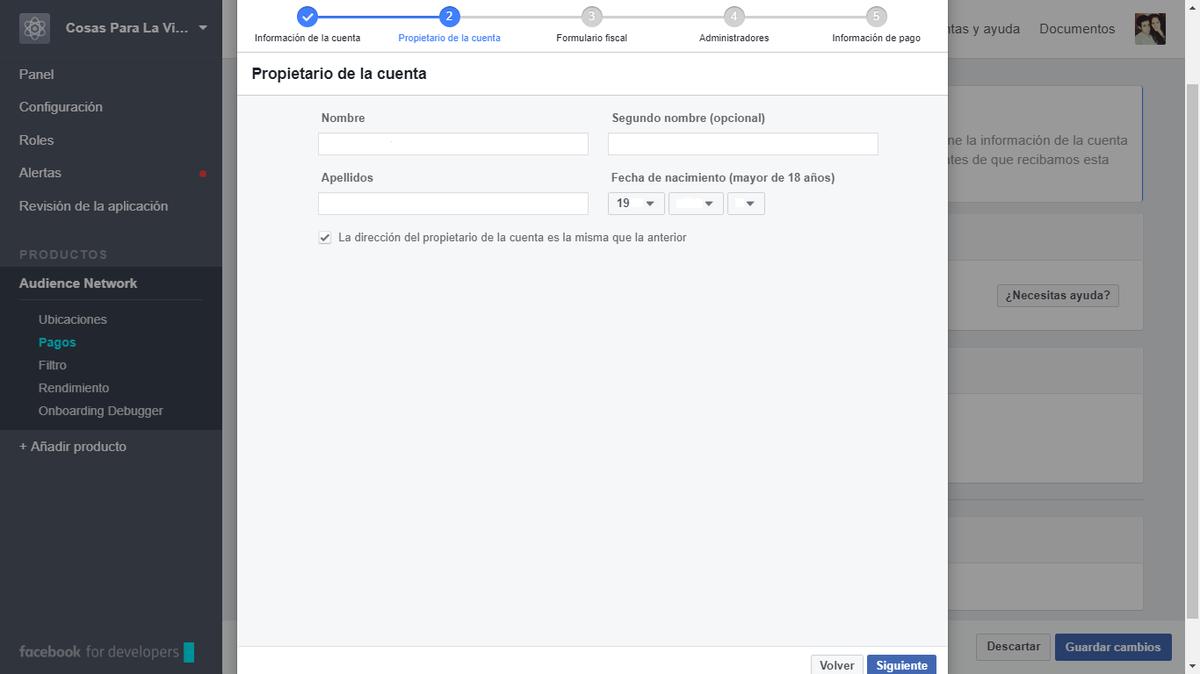Click the app grid logo top-left
1200x674 pixels.
point(33,28)
